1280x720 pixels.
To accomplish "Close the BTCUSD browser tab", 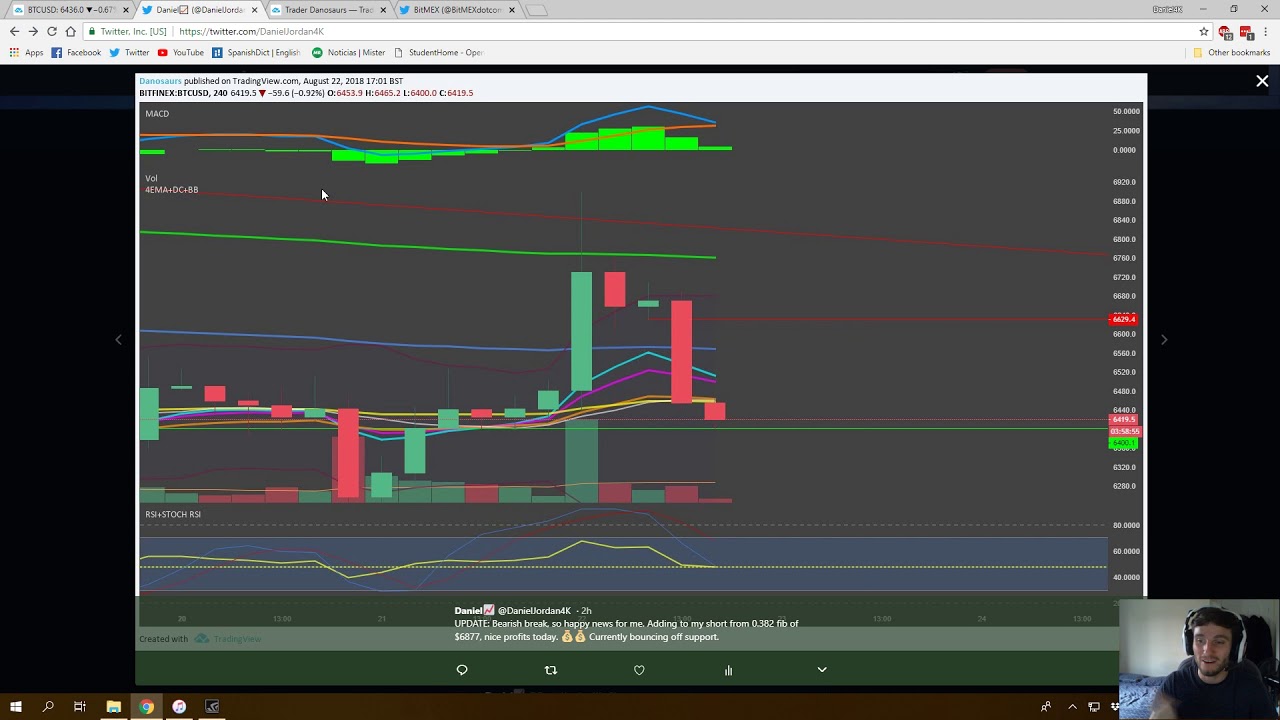I will (126, 10).
